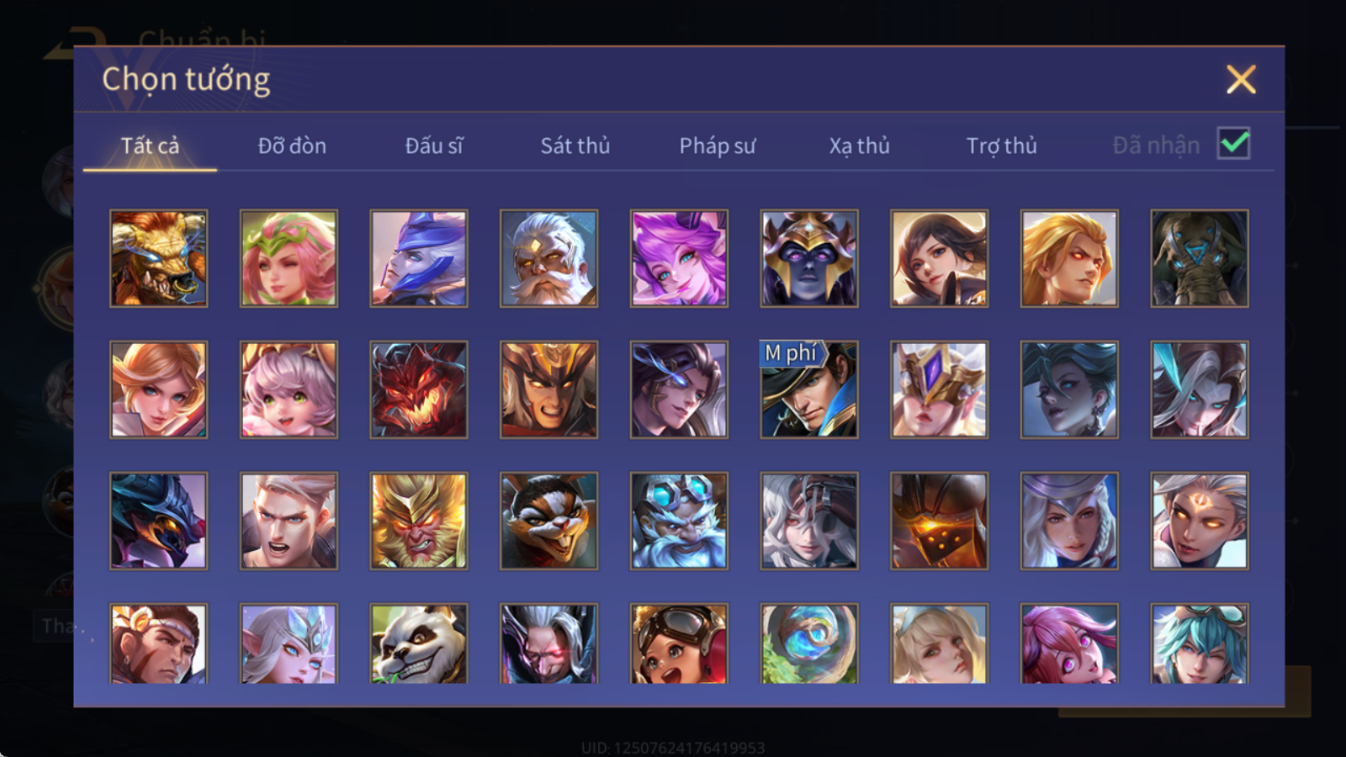Select the golden monkey king hero
The height and width of the screenshot is (757, 1346).
[x=419, y=520]
